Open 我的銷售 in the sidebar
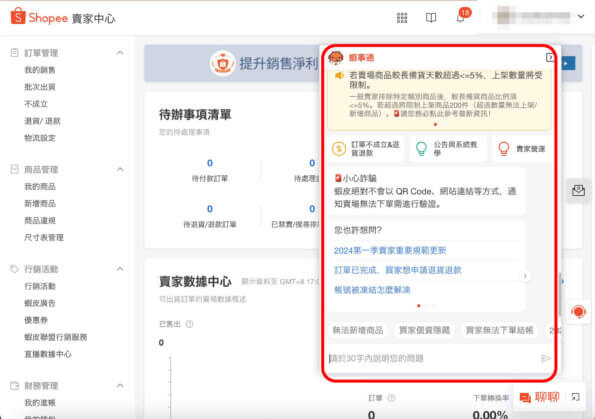595x419 pixels. pyautogui.click(x=40, y=70)
